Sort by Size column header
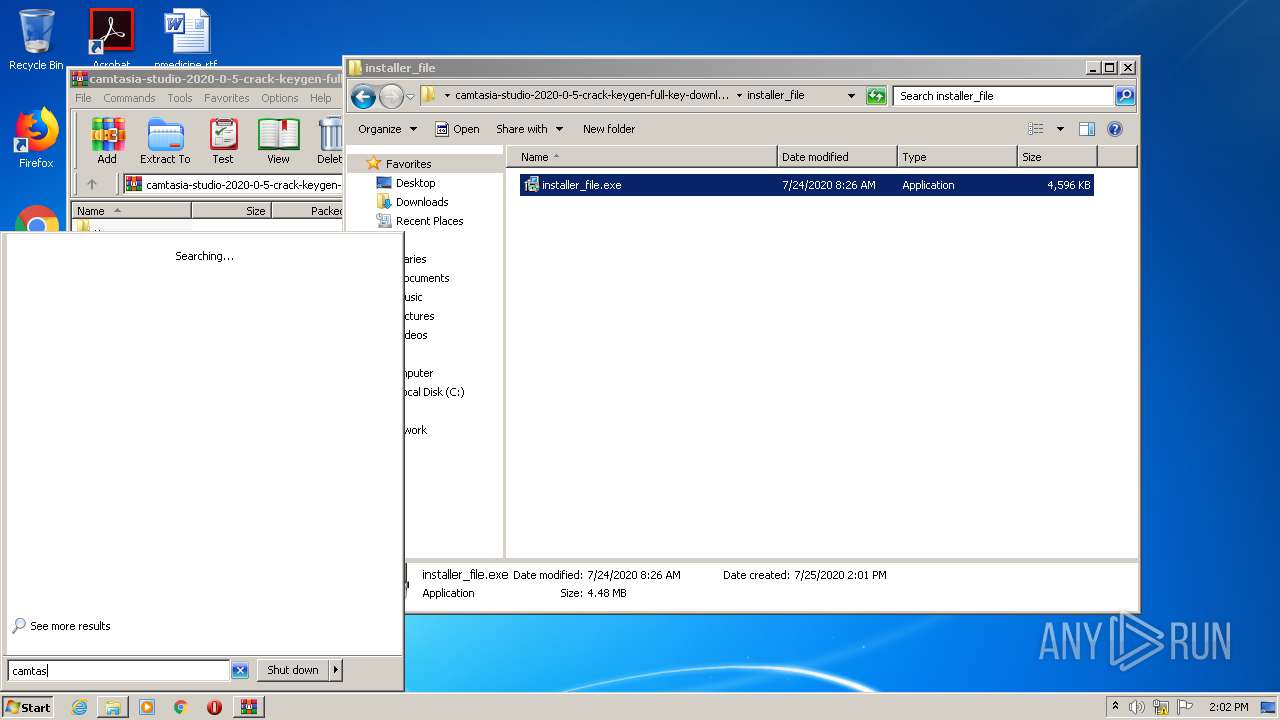Image resolution: width=1280 pixels, height=720 pixels. click(x=1057, y=157)
